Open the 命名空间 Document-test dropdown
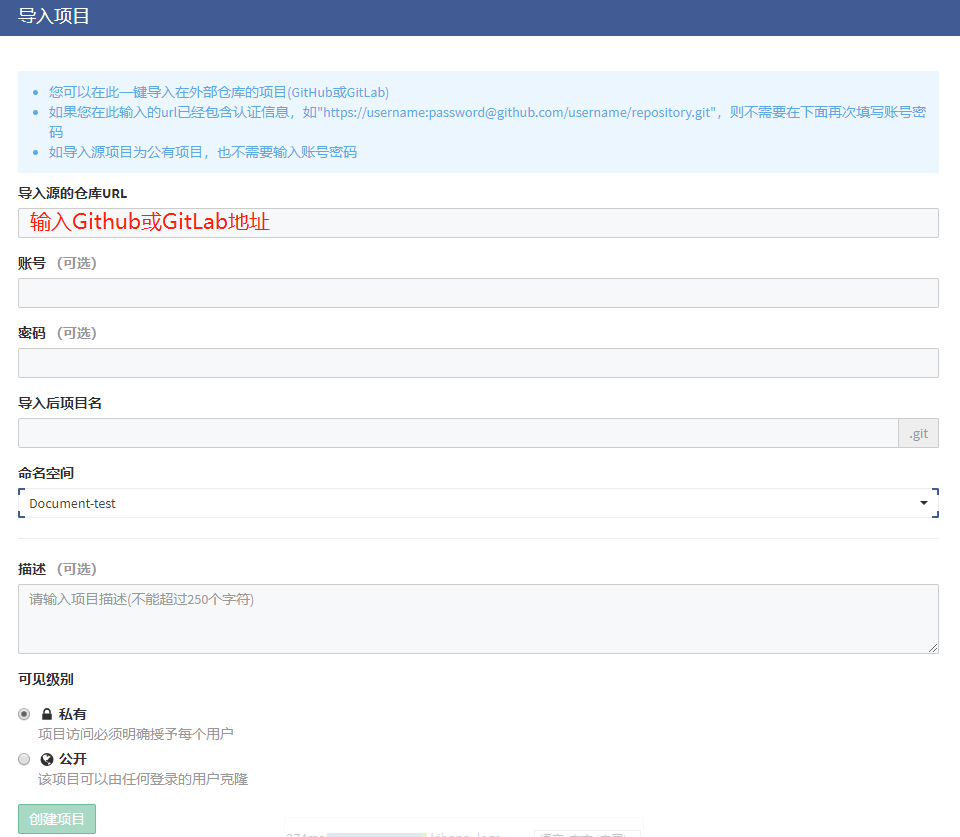The width and height of the screenshot is (960, 837). (x=470, y=503)
